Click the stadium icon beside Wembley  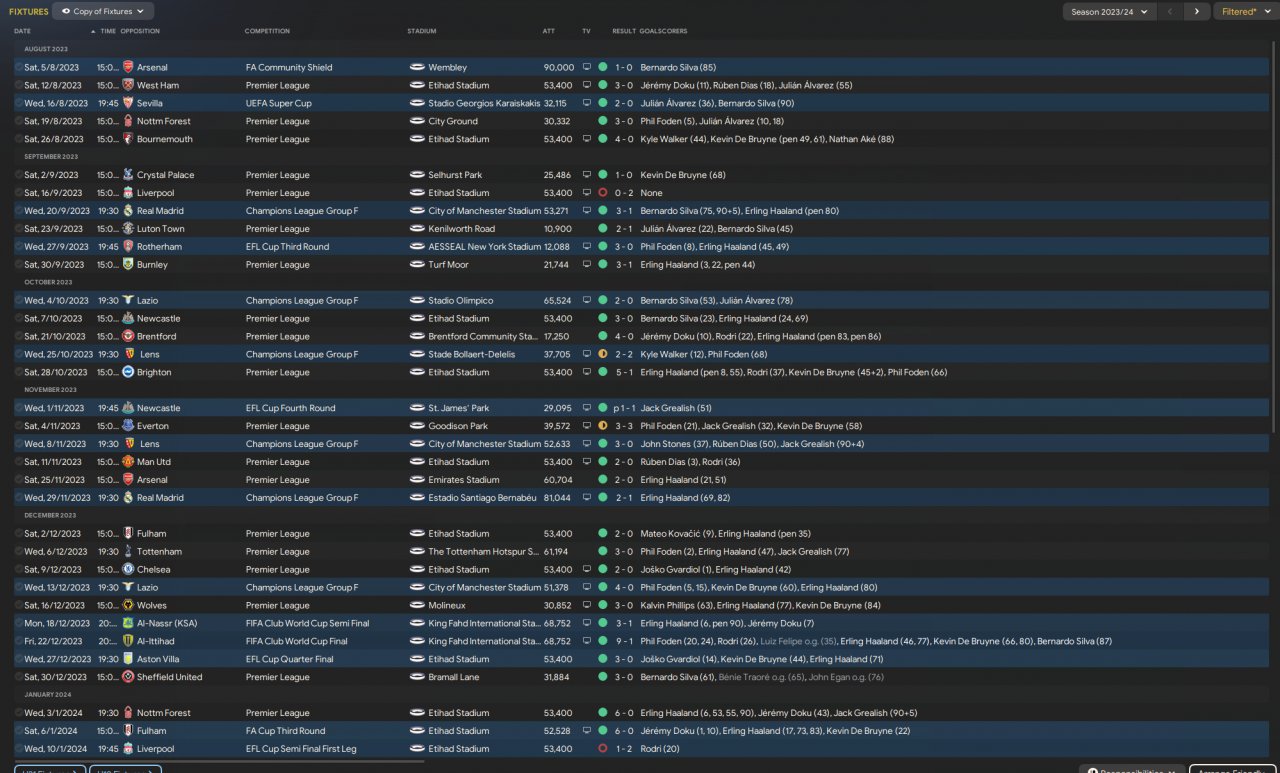[417, 67]
